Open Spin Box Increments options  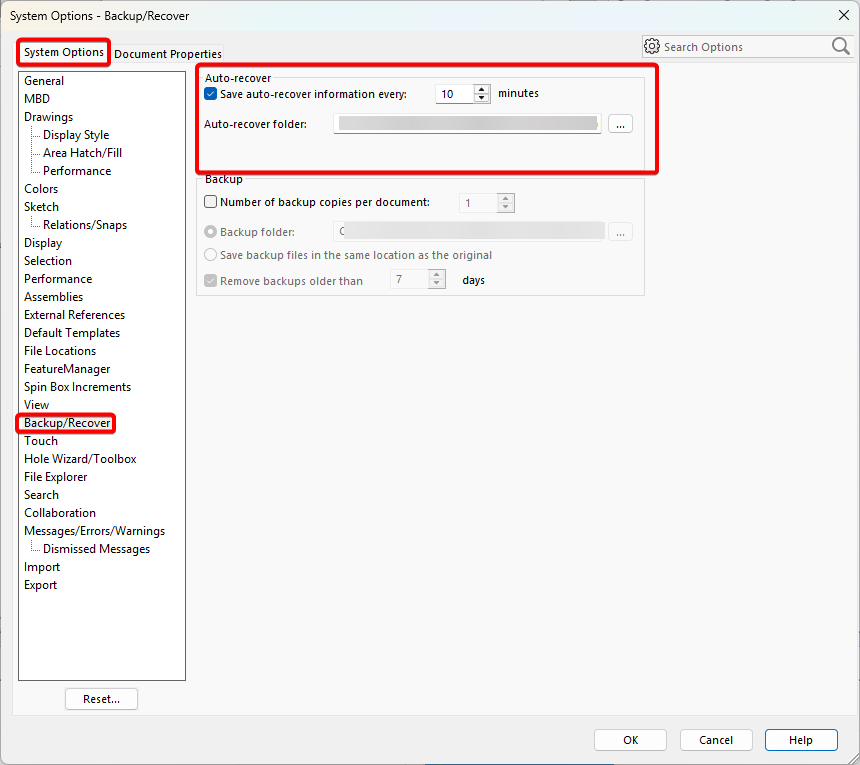click(x=77, y=387)
